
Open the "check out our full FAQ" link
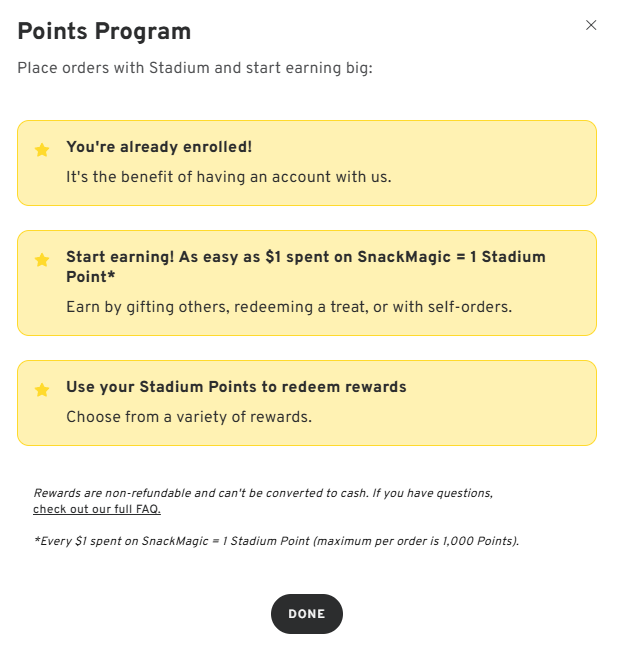point(97,509)
